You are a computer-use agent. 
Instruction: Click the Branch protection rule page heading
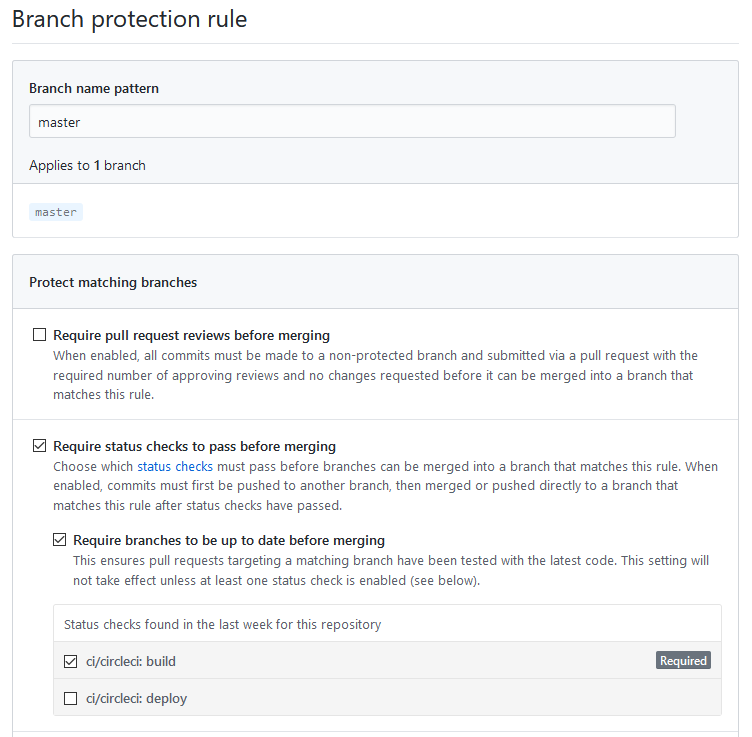point(129,20)
